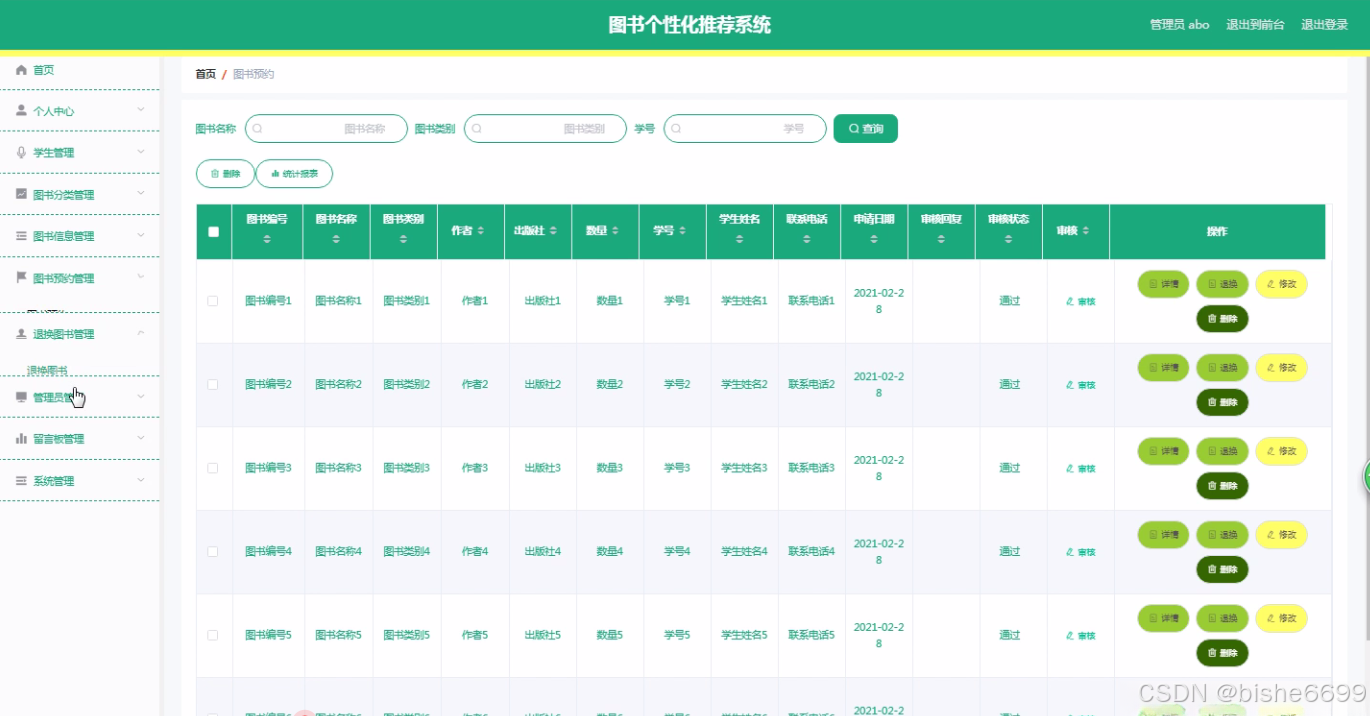
Task: Click the 修改 edit icon in row 2
Action: coord(1271,367)
